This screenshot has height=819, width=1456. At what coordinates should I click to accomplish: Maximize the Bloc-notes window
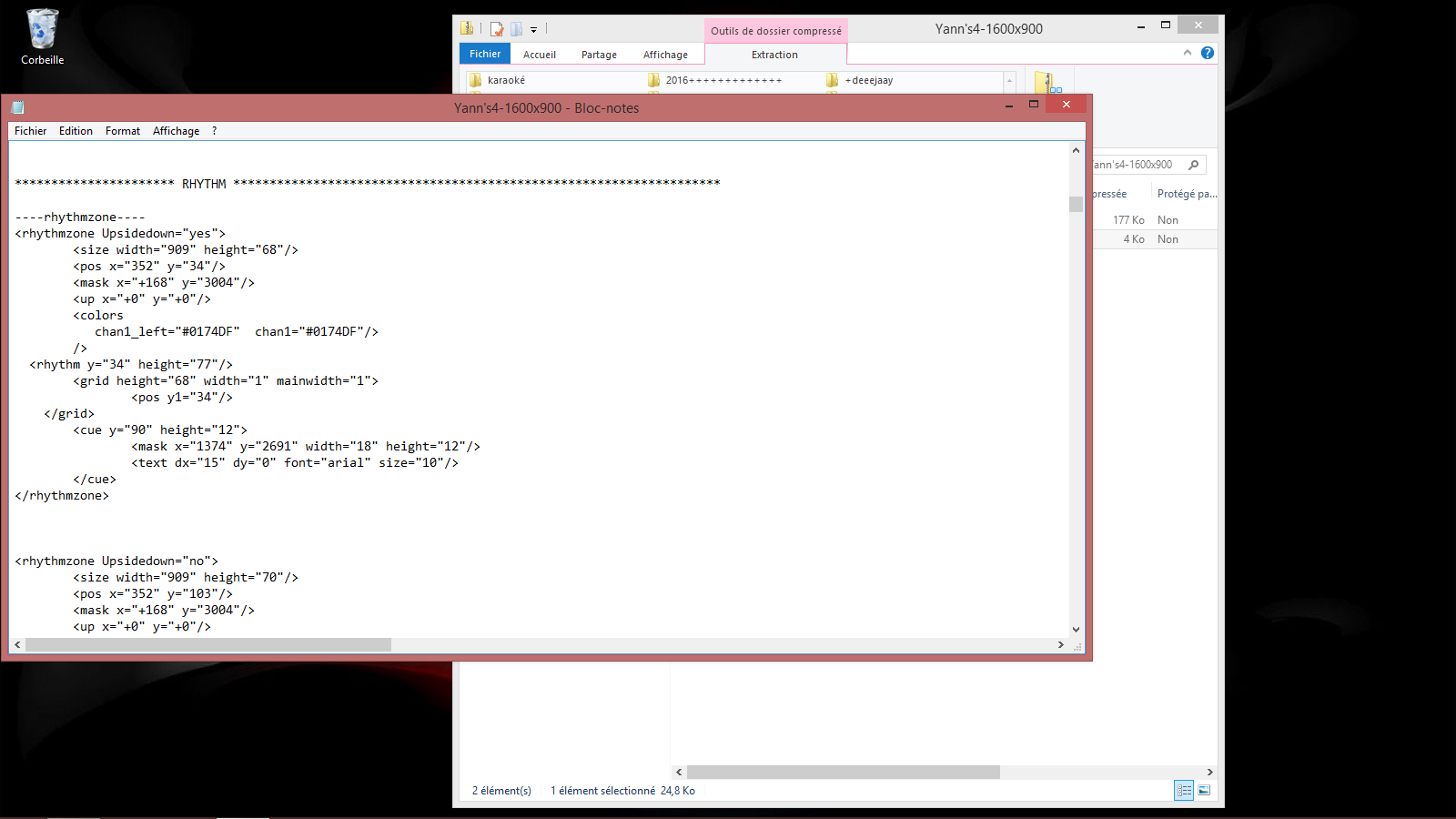[x=1033, y=105]
